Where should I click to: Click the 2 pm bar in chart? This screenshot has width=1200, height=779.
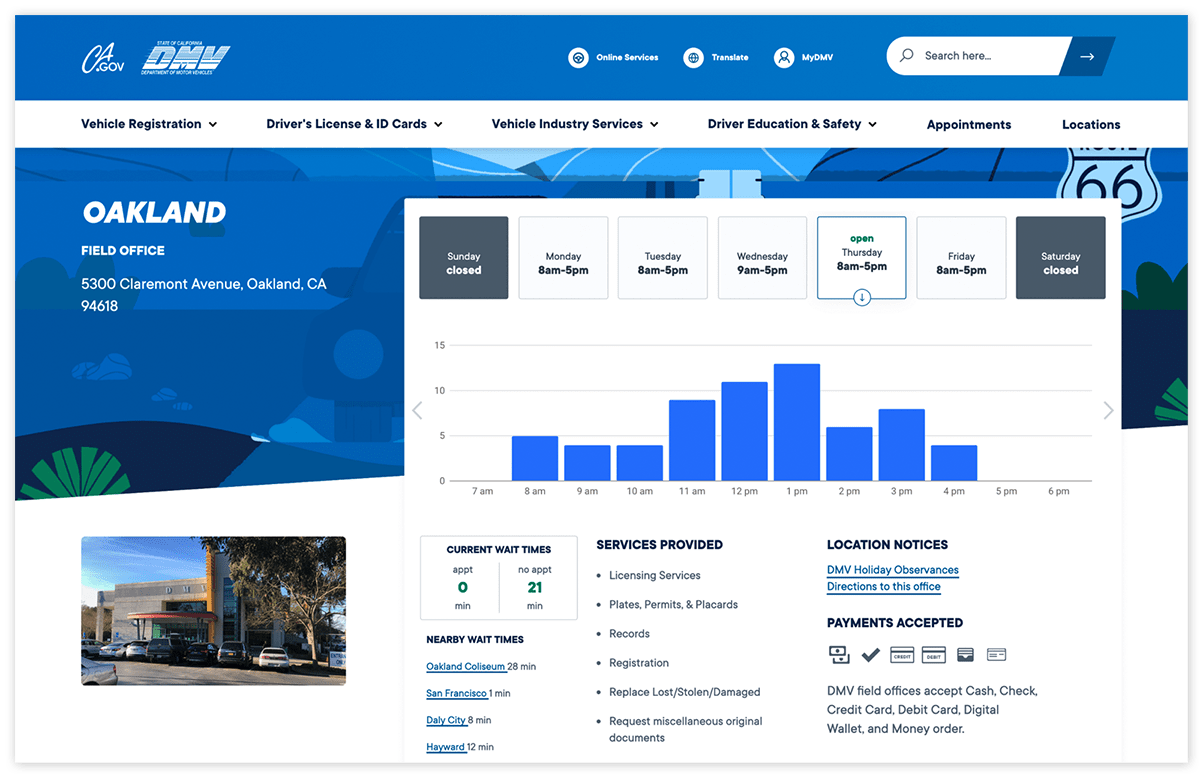click(x=849, y=454)
